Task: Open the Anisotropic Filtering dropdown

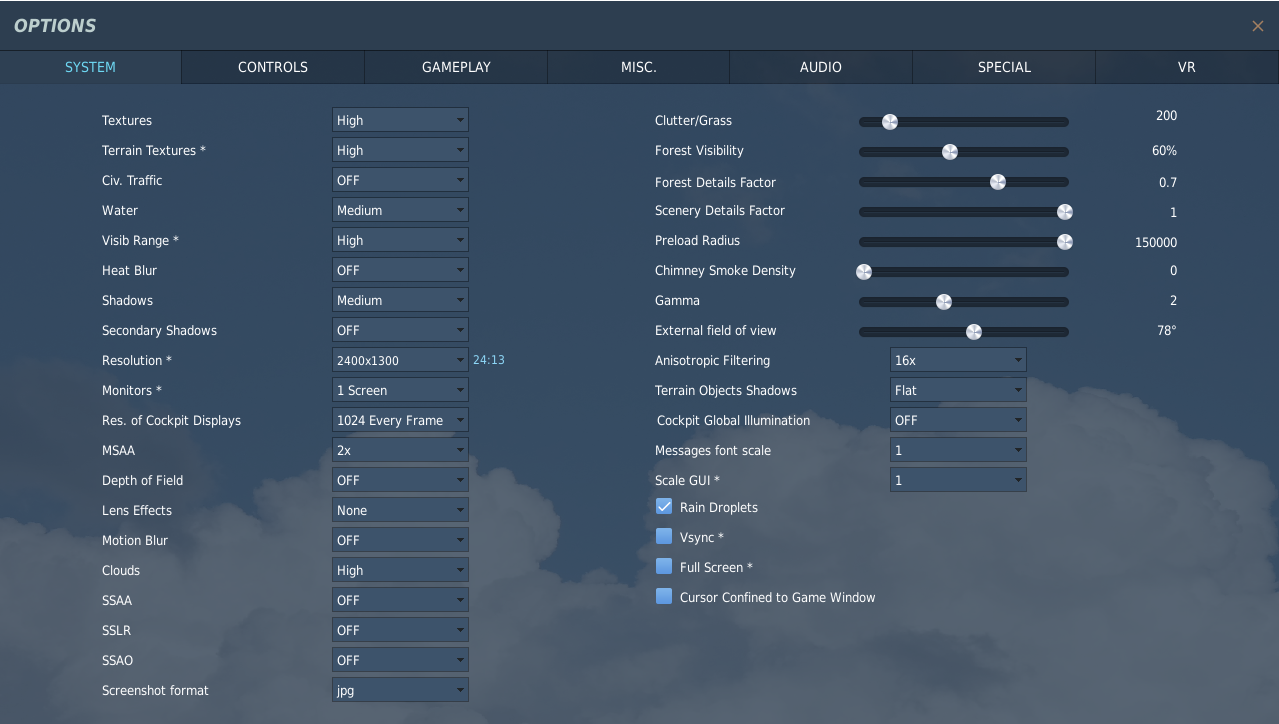Action: 958,360
